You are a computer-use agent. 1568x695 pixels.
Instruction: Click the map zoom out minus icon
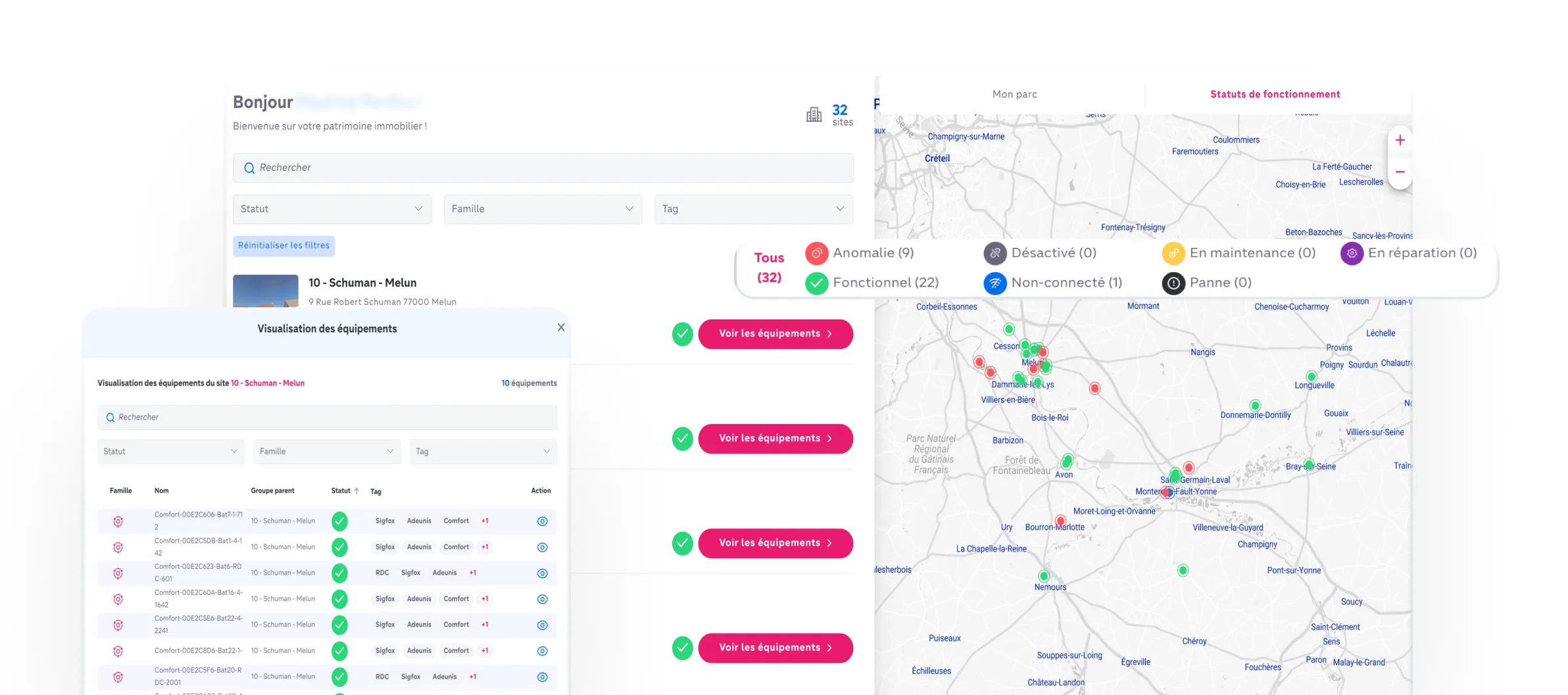pyautogui.click(x=1400, y=172)
